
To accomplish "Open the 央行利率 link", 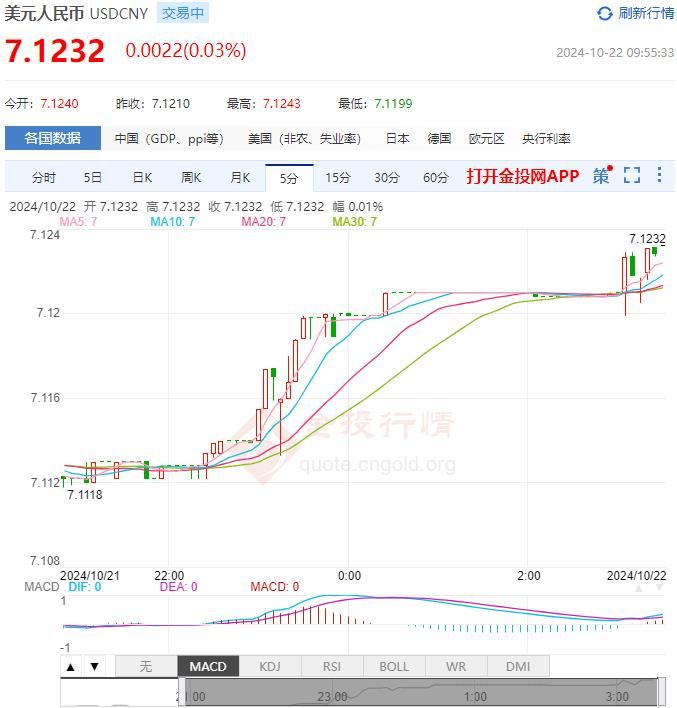I will coord(546,139).
